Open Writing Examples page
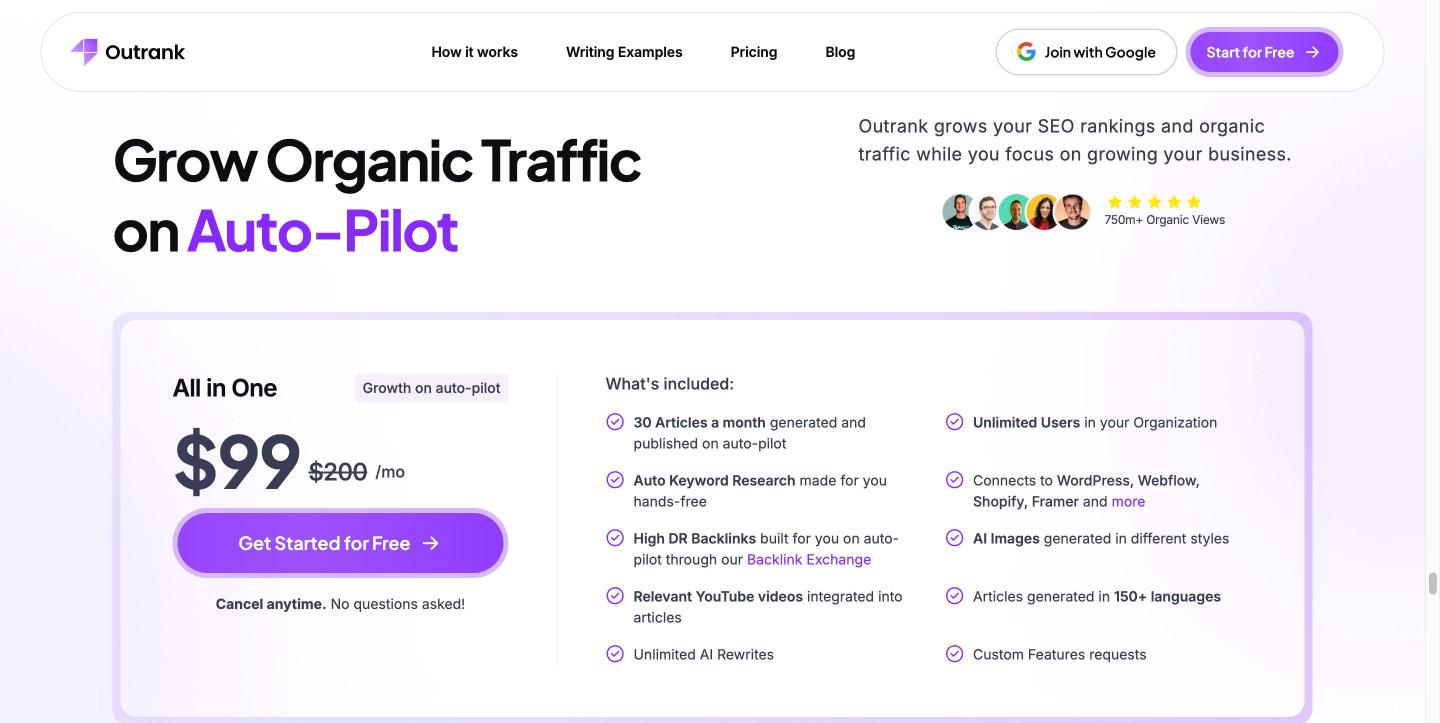 [624, 52]
